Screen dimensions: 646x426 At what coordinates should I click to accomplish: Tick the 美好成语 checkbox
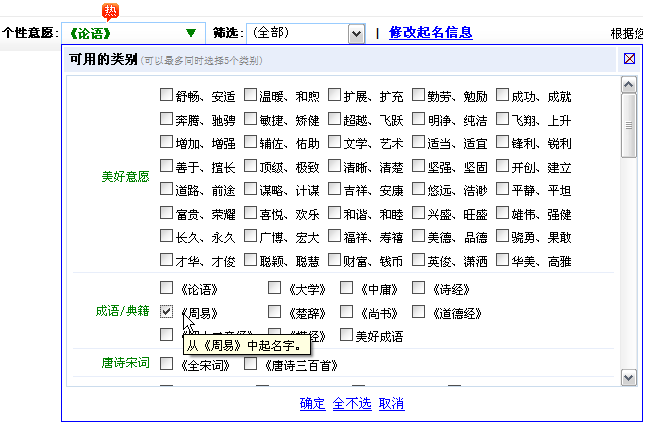347,336
